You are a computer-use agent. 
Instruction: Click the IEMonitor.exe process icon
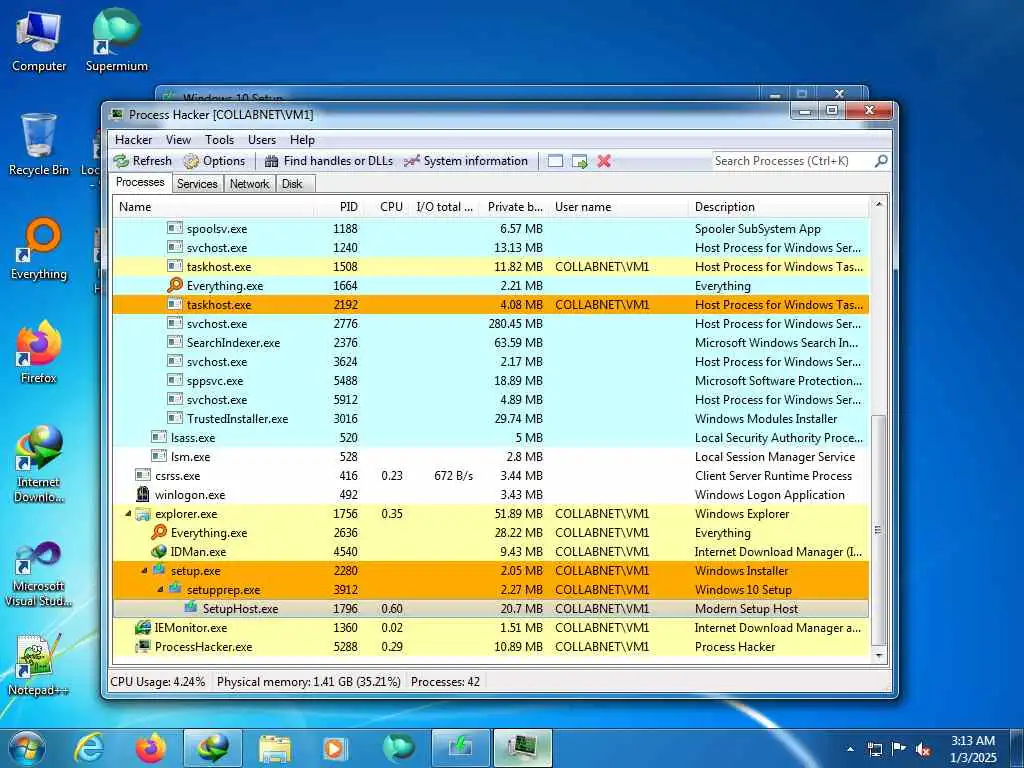point(143,628)
